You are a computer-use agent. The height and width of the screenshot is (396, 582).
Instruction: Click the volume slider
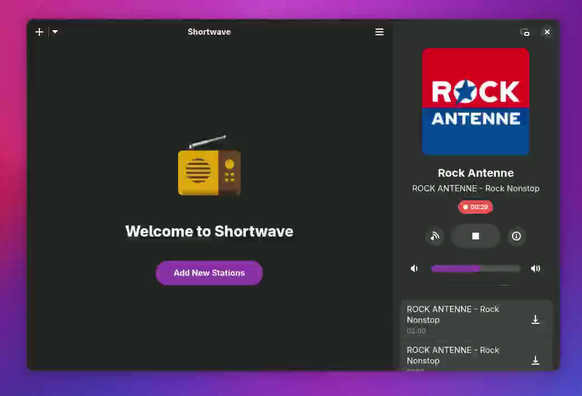point(475,268)
